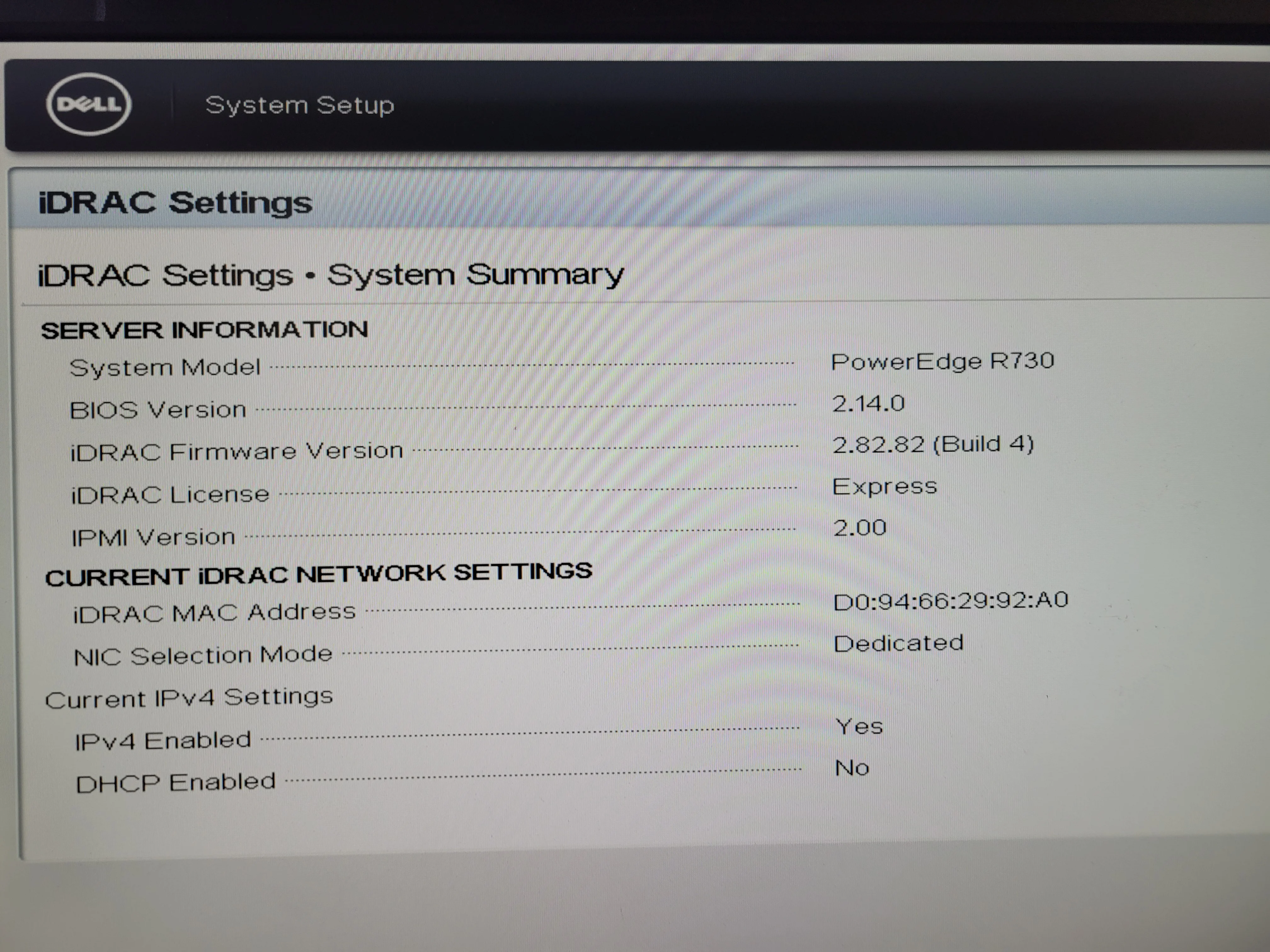Click BIOS version value 2.14.0

[869, 403]
